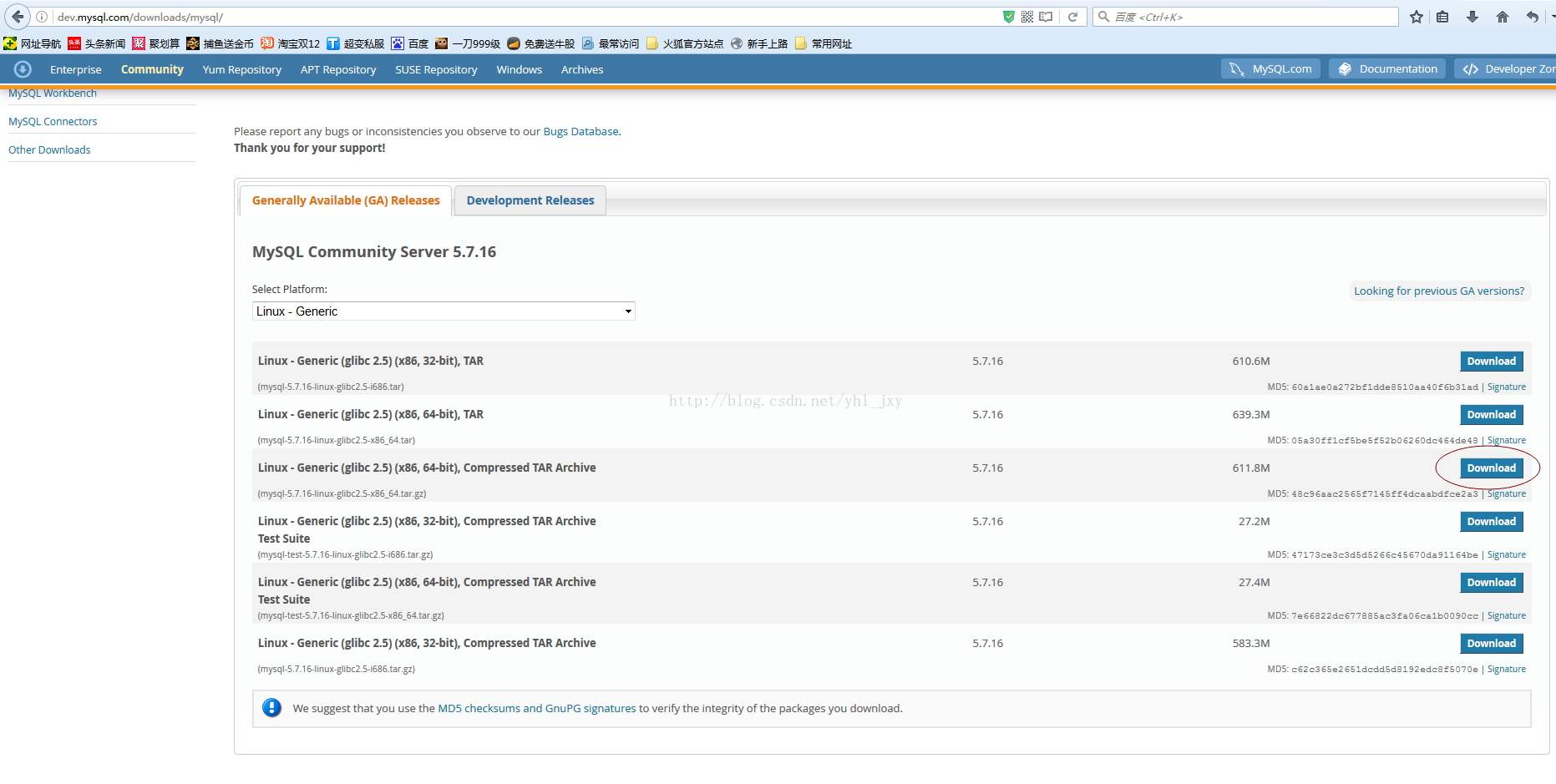
Task: Open 常用网址 bookmark folder
Action: [824, 43]
